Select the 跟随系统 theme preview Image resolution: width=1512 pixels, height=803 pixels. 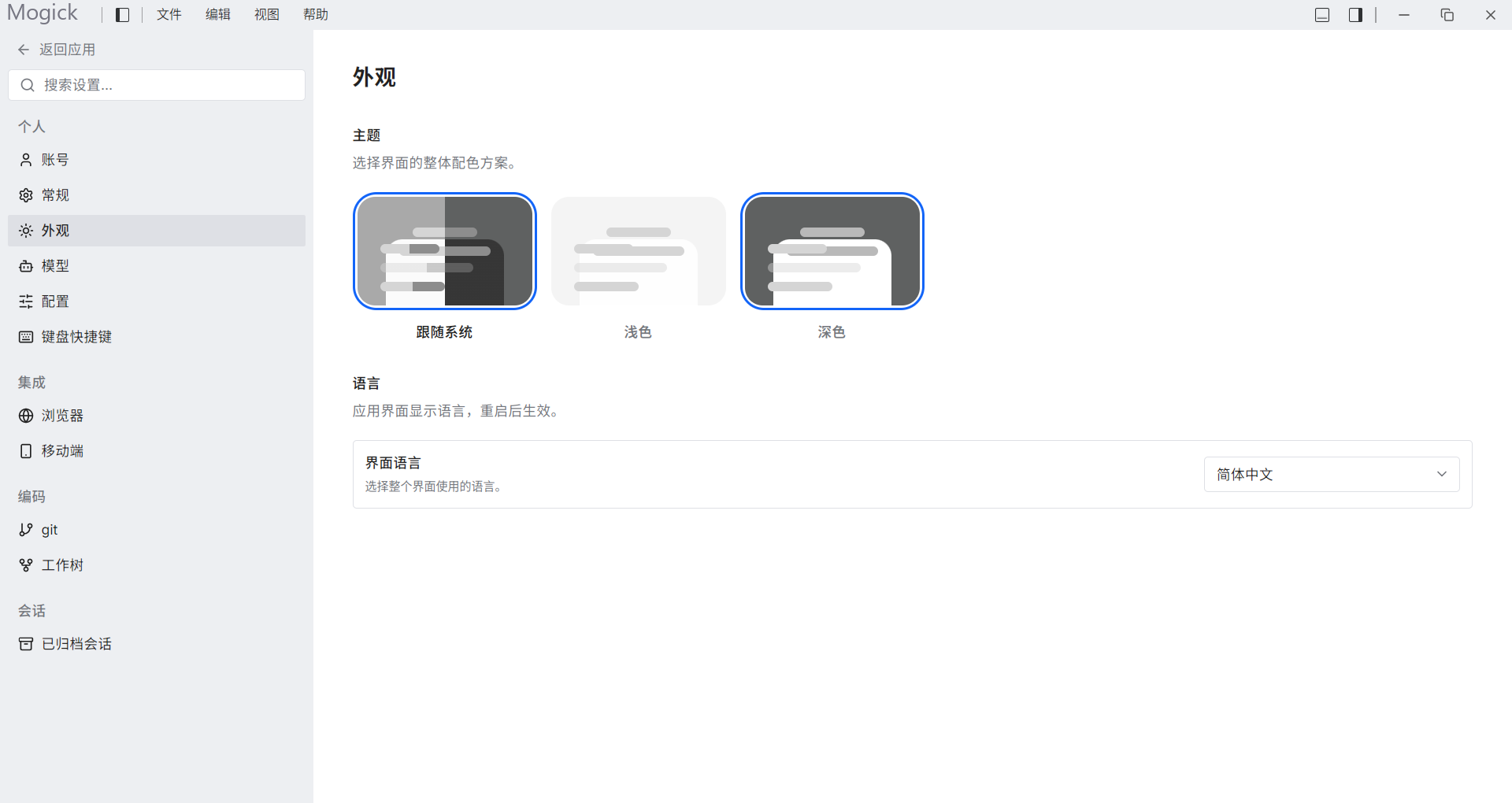[x=445, y=251]
